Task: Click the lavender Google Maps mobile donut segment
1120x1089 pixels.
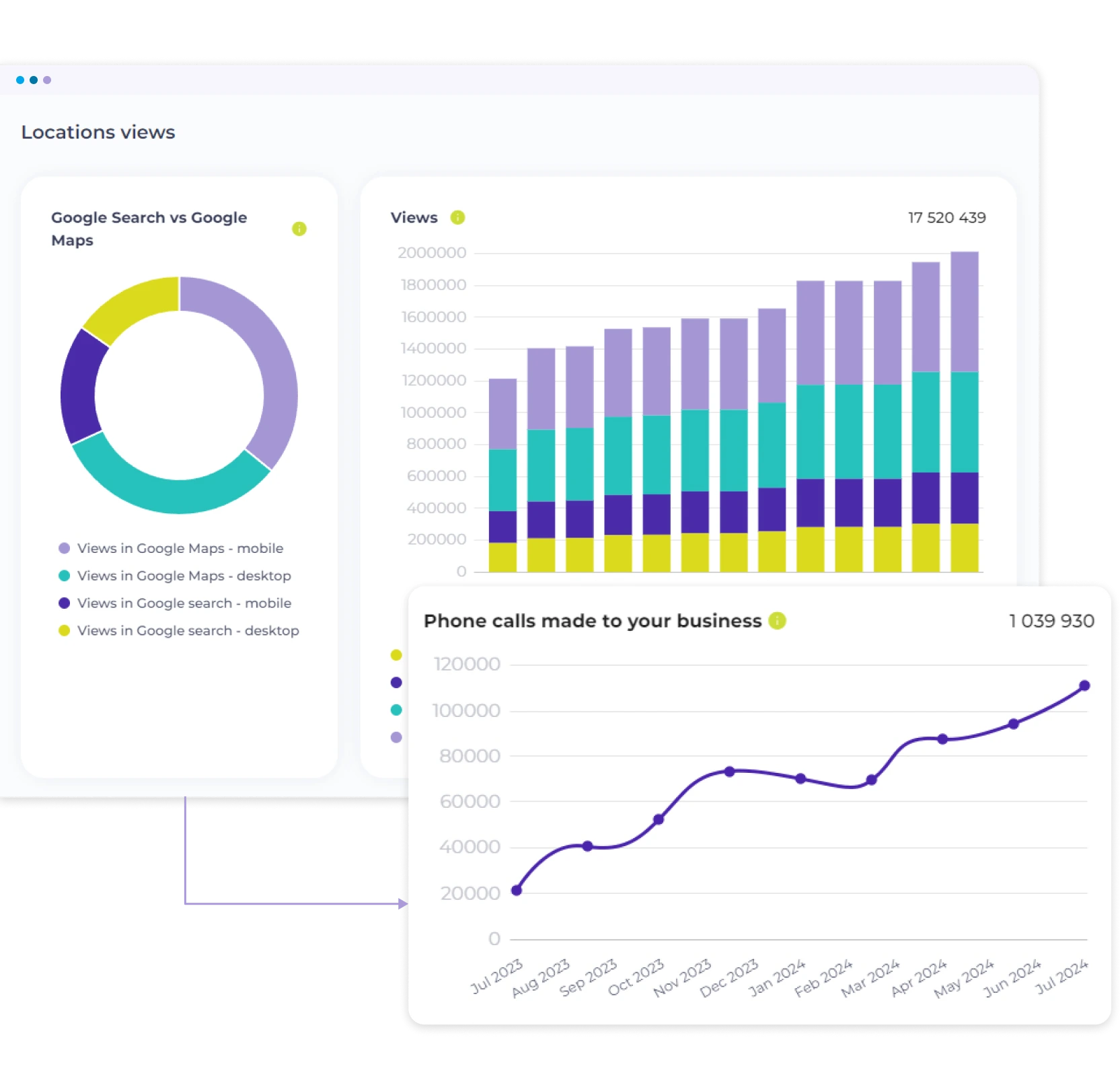Action: tap(276, 363)
